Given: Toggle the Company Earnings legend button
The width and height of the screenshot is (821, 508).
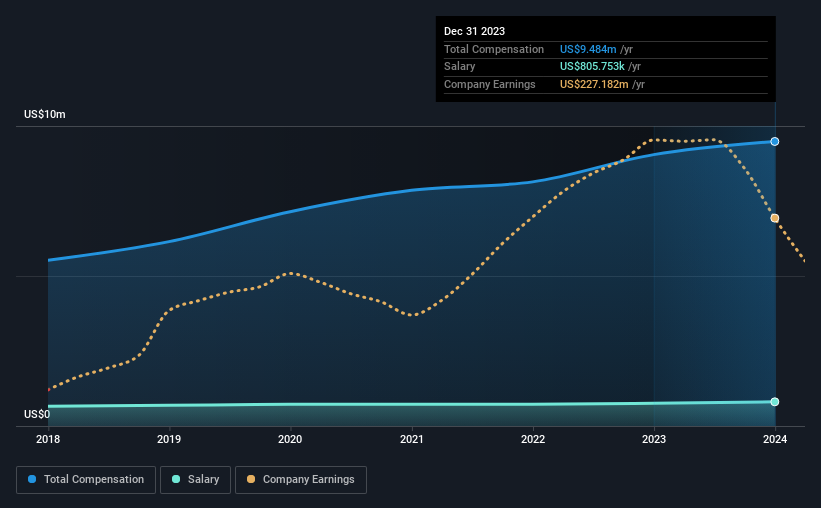Looking at the screenshot, I should click(x=301, y=480).
